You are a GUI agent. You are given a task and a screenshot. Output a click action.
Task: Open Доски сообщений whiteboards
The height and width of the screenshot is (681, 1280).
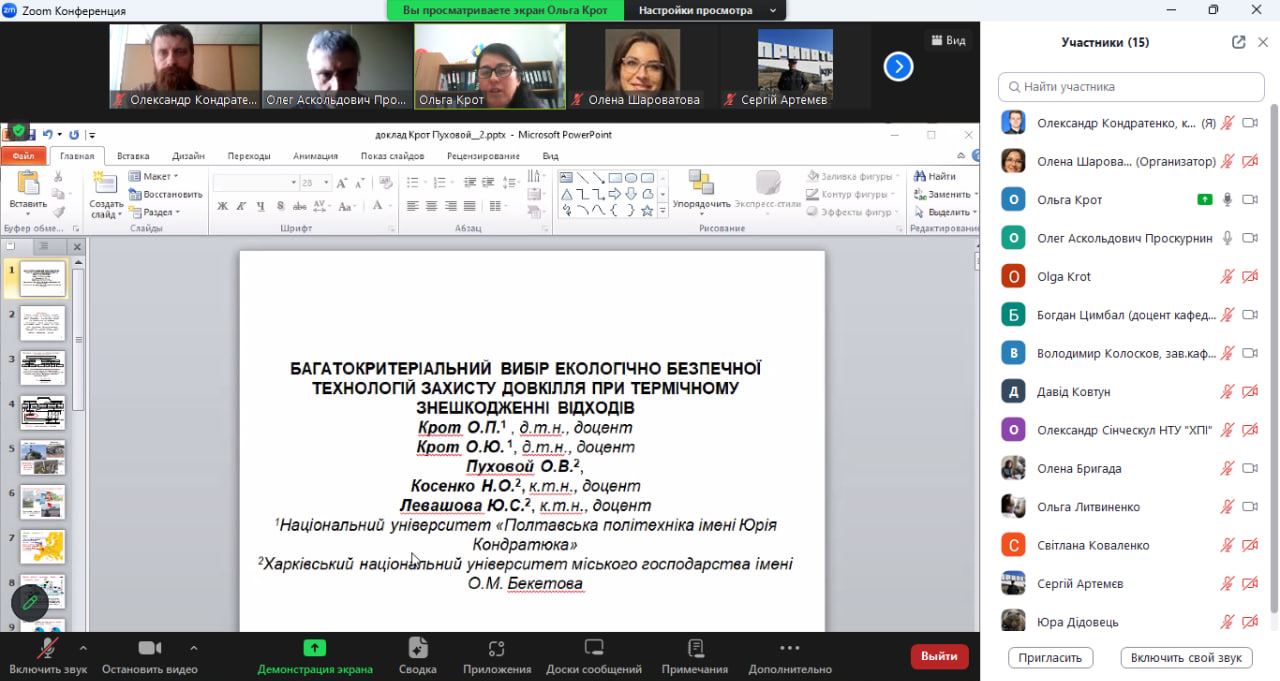(593, 648)
